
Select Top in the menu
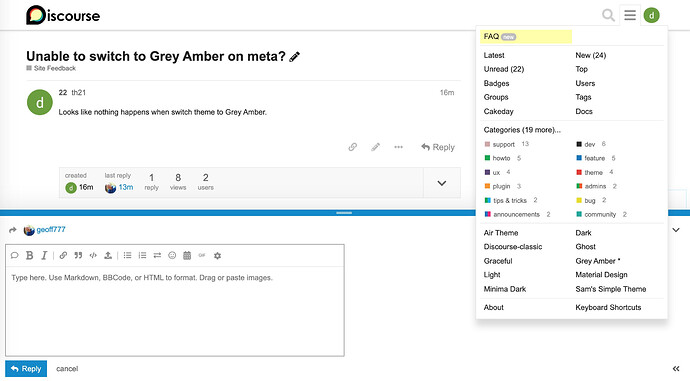click(x=581, y=69)
